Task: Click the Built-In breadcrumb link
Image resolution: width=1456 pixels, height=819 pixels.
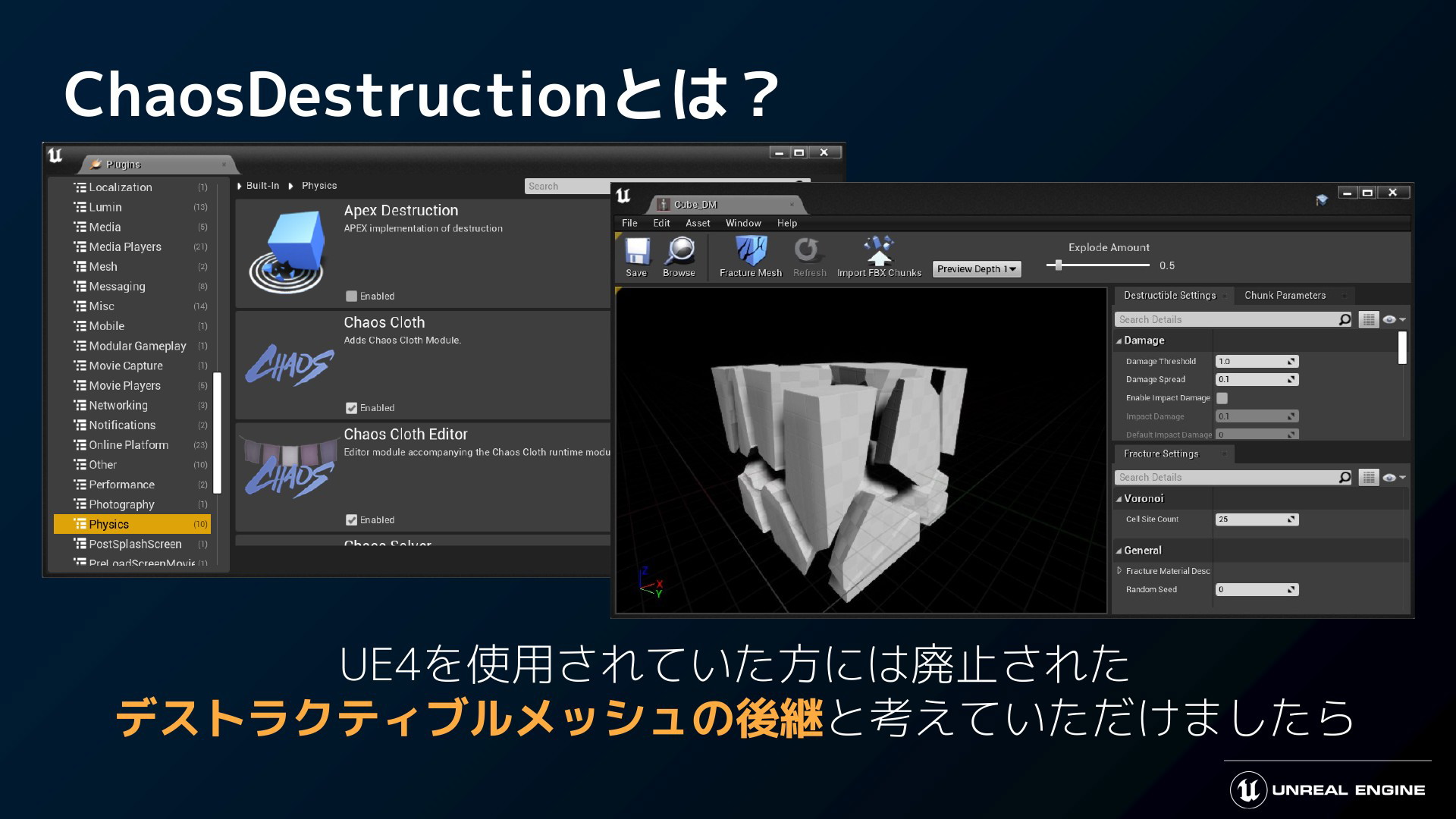Action: point(262,186)
